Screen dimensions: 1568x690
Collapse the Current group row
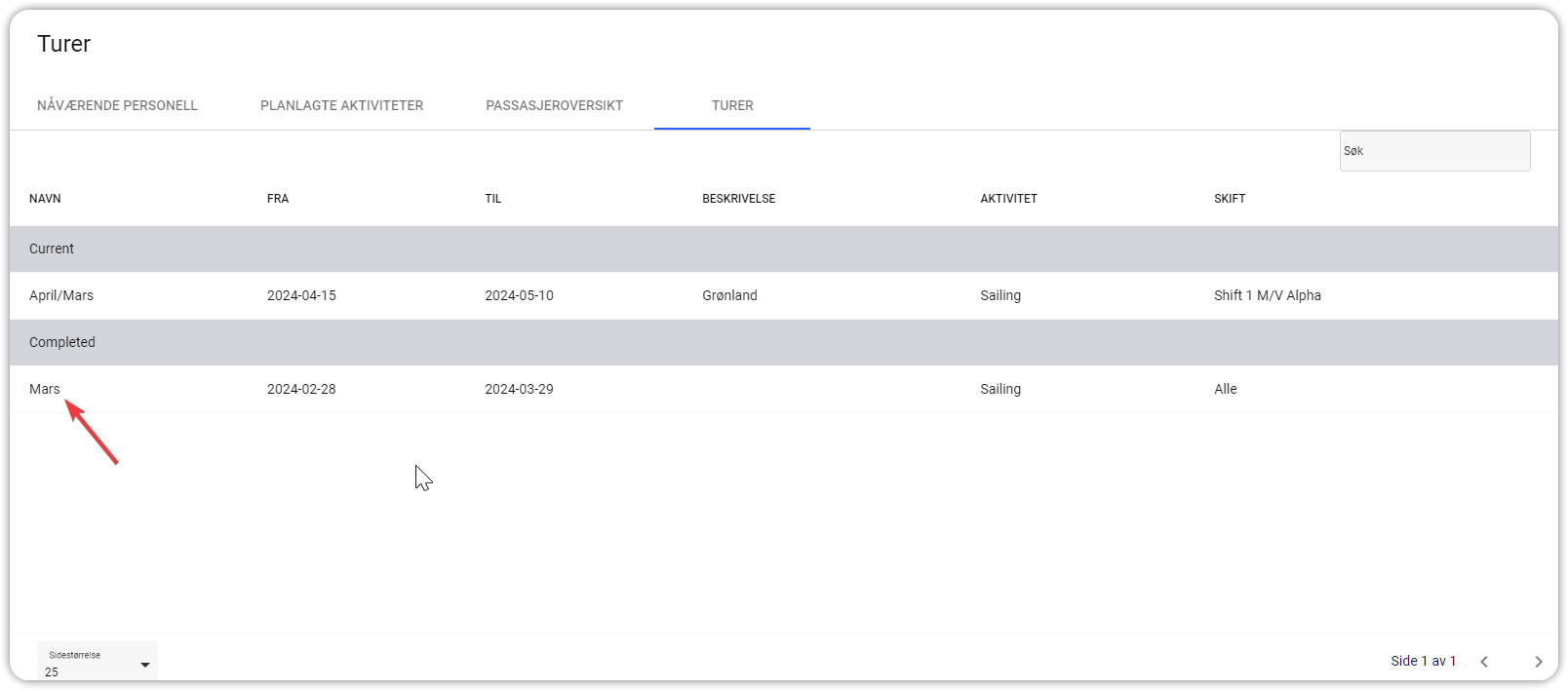click(52, 249)
